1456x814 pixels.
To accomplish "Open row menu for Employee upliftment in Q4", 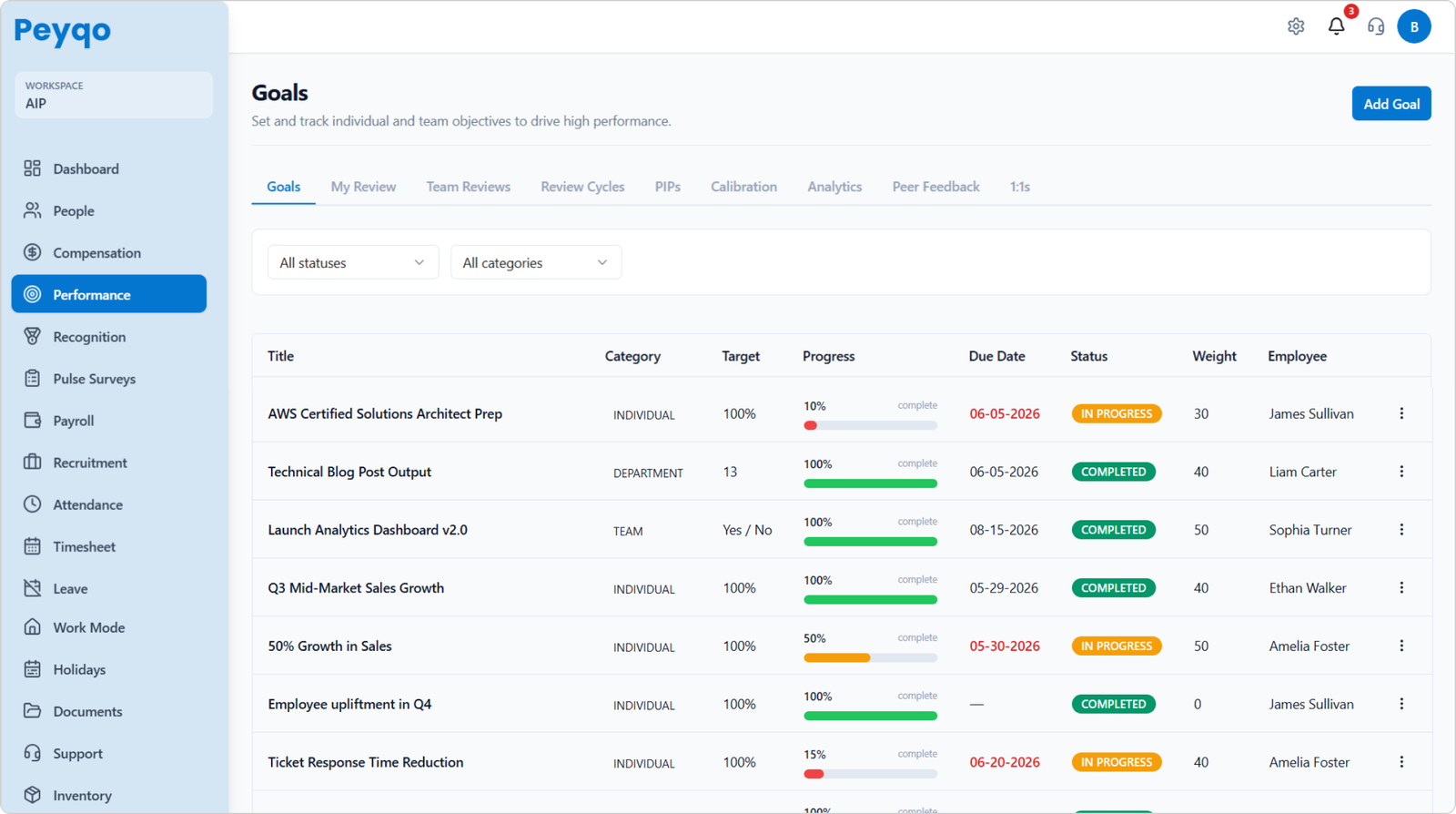I will (1401, 704).
